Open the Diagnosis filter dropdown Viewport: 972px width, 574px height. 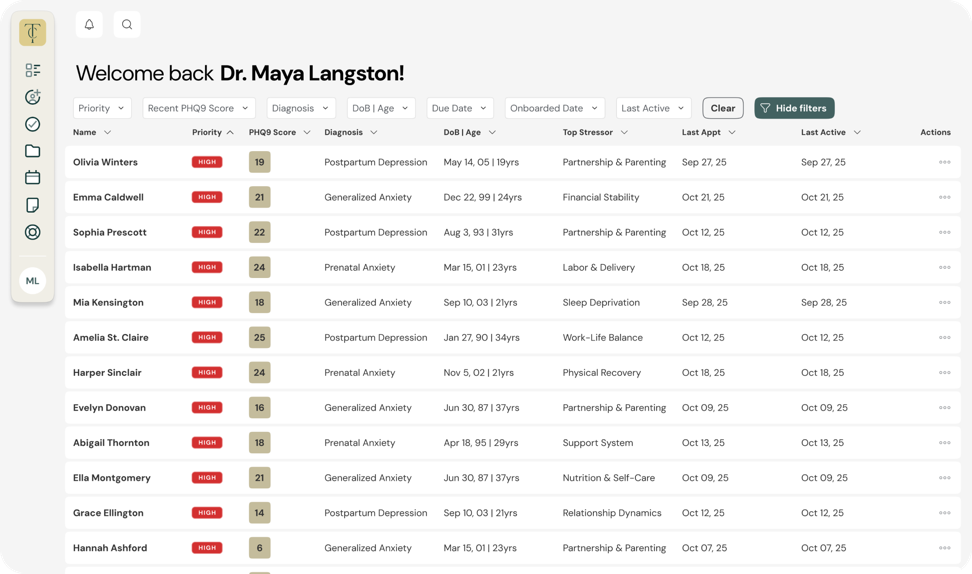pyautogui.click(x=301, y=108)
